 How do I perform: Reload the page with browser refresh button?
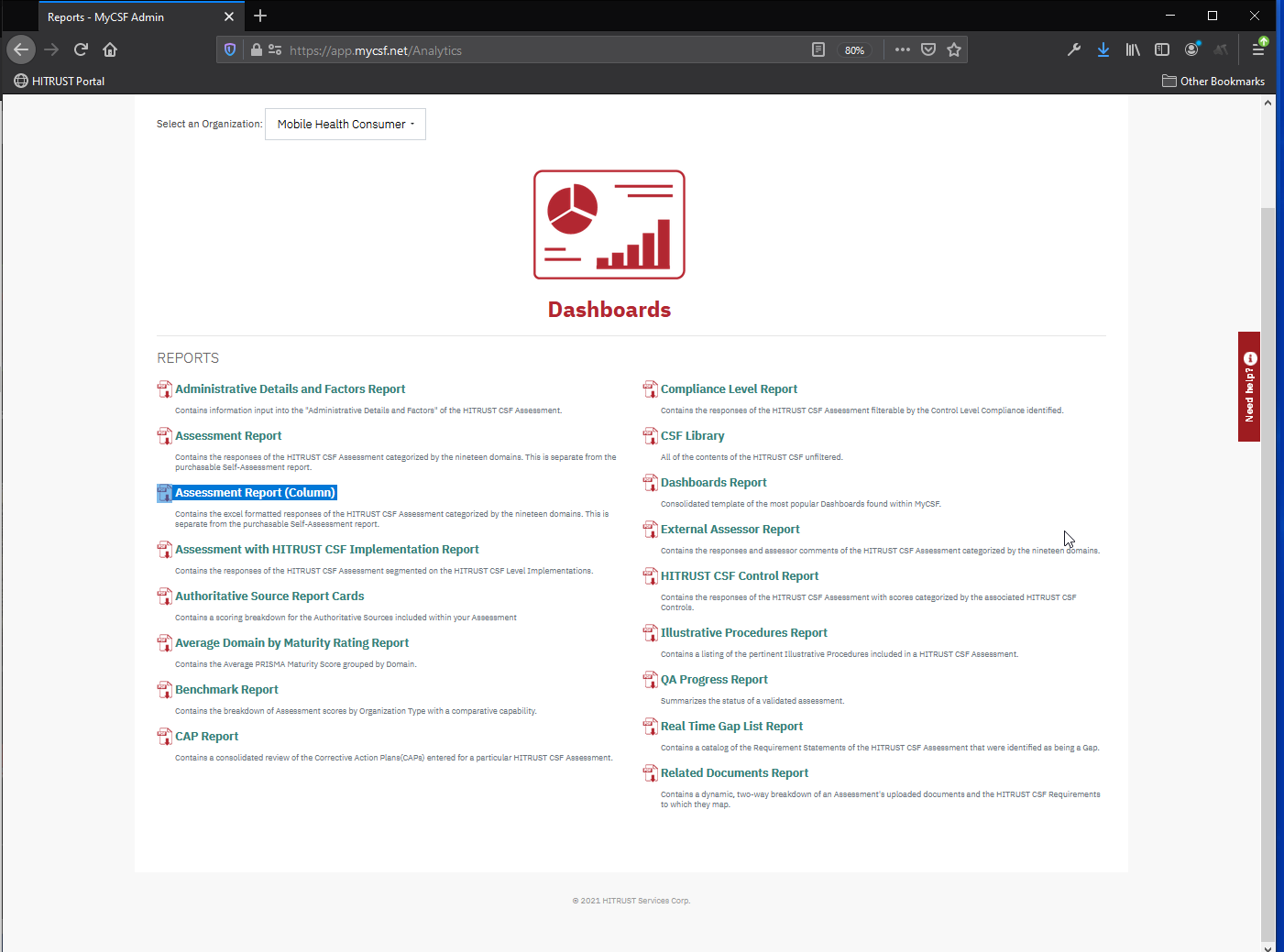(x=81, y=49)
